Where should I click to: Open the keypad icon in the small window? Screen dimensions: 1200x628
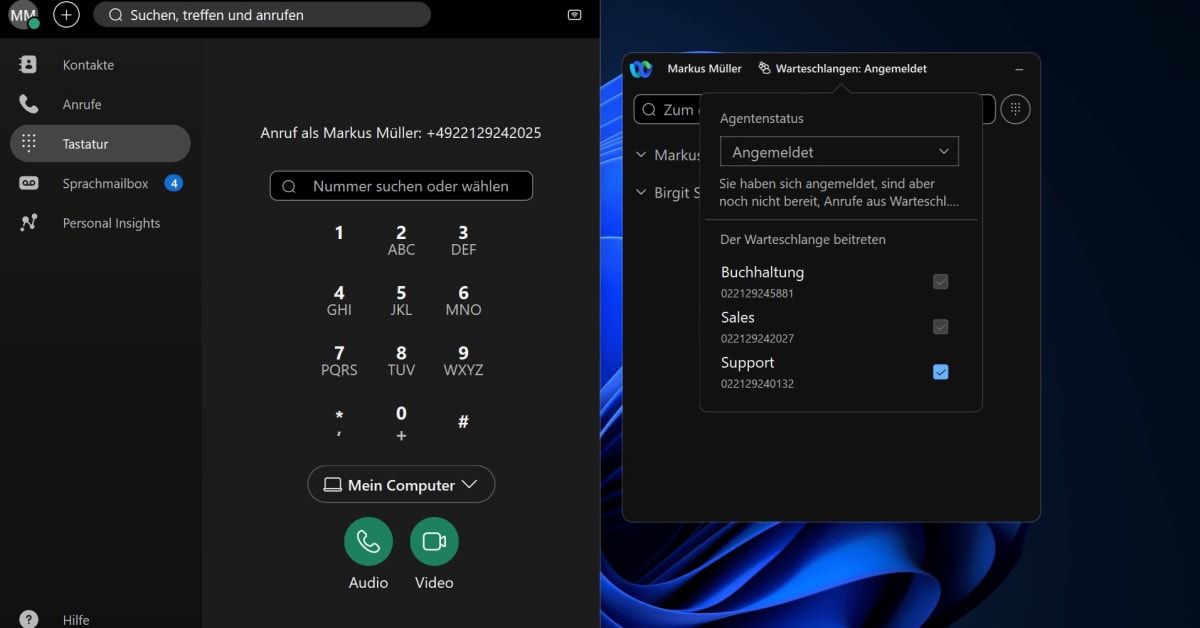pos(1015,109)
